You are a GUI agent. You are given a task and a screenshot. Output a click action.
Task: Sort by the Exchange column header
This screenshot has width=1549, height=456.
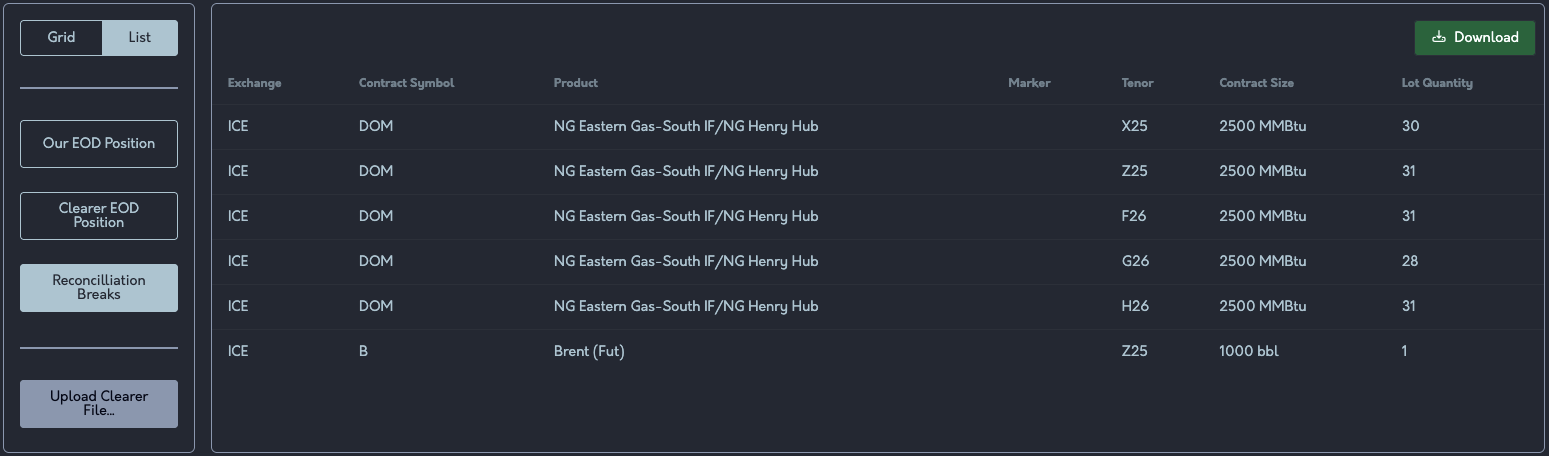coord(254,83)
